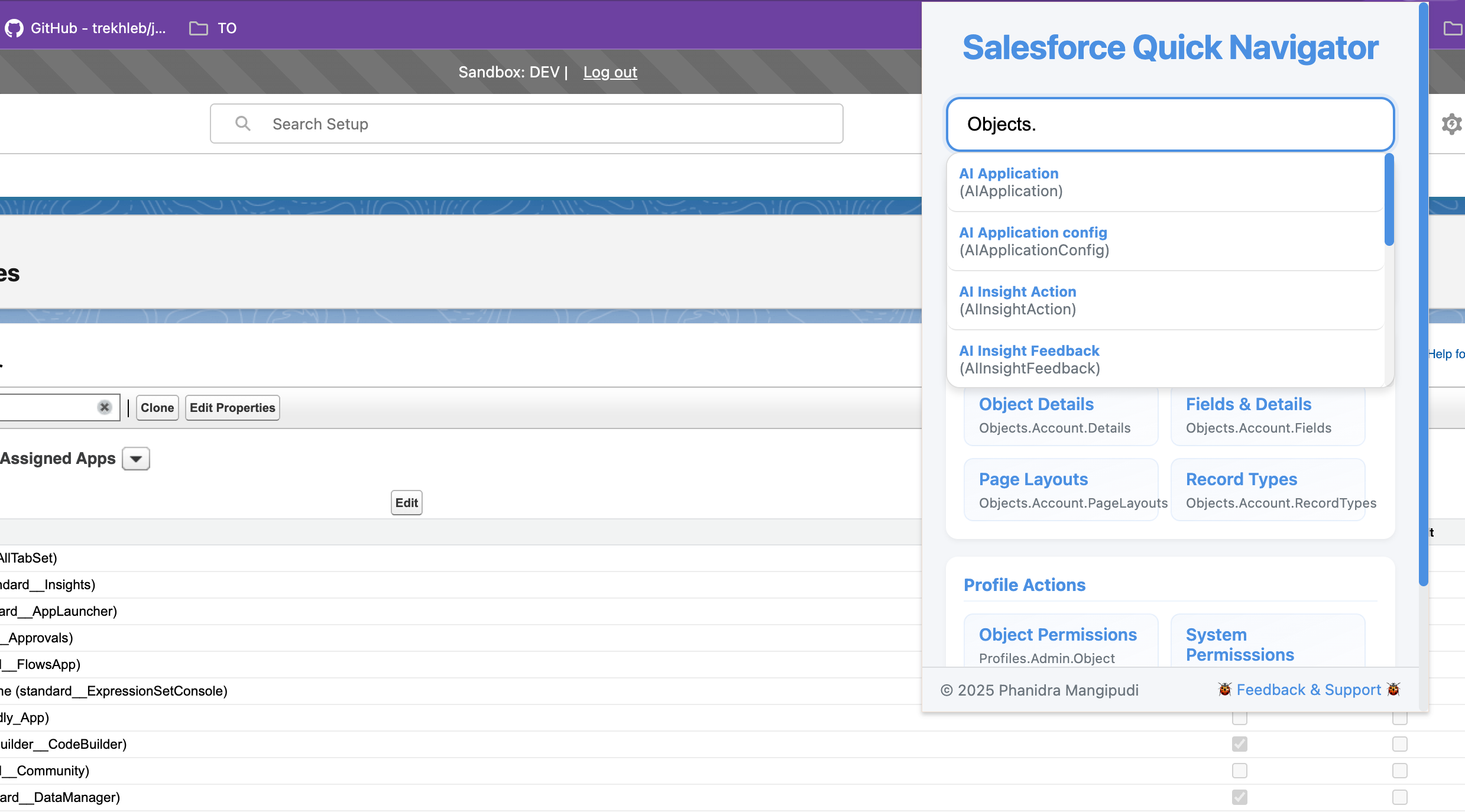Screen dimensions: 1465x812
Task: Click the ard__AppLauncher) row text
Action: pos(59,611)
